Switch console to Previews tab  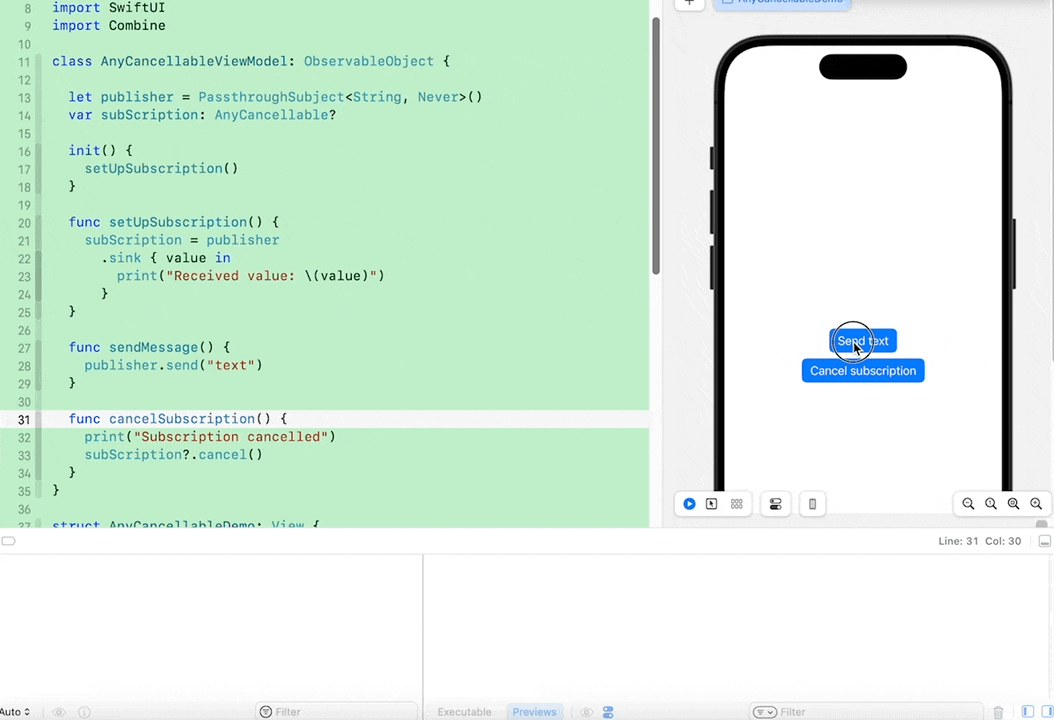coord(534,712)
